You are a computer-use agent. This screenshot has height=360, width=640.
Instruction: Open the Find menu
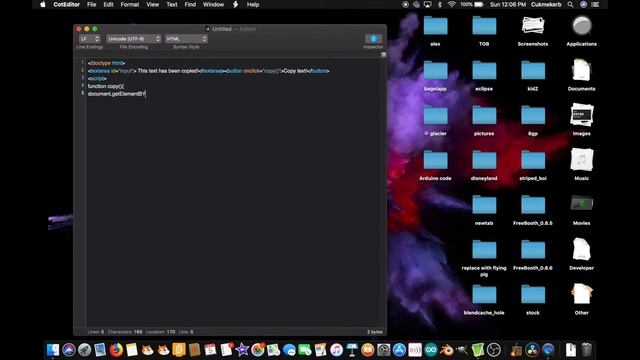pyautogui.click(x=190, y=4)
